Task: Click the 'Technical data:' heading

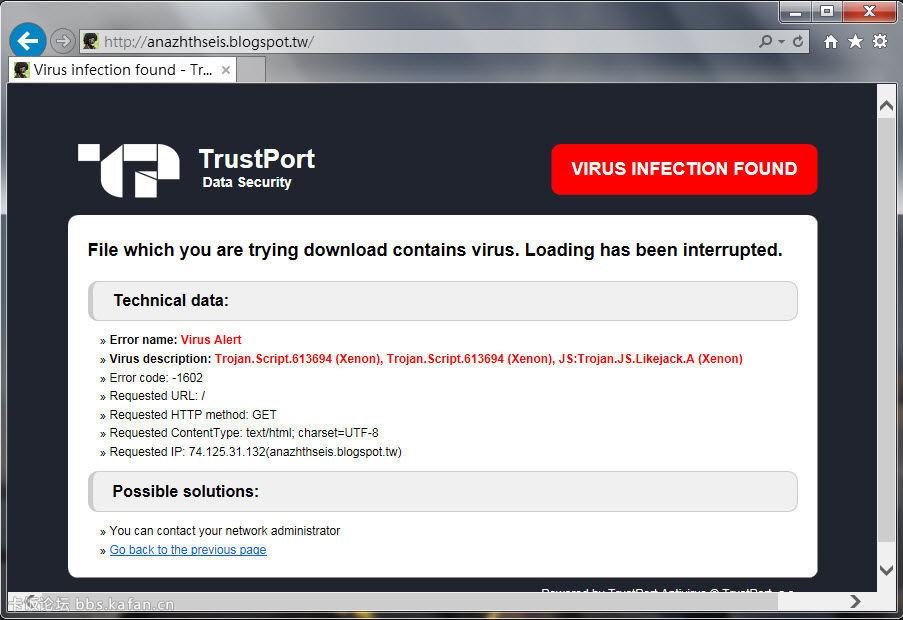Action: [171, 301]
